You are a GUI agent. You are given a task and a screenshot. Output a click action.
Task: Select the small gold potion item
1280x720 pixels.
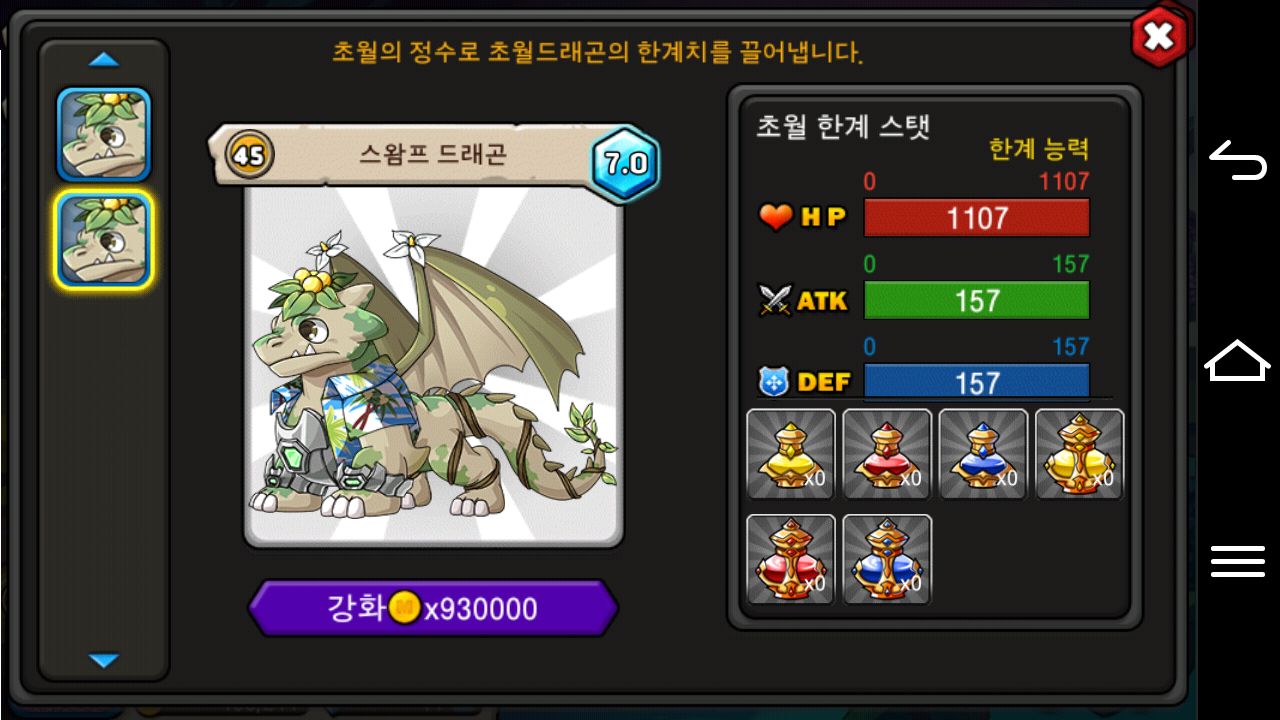[x=791, y=454]
